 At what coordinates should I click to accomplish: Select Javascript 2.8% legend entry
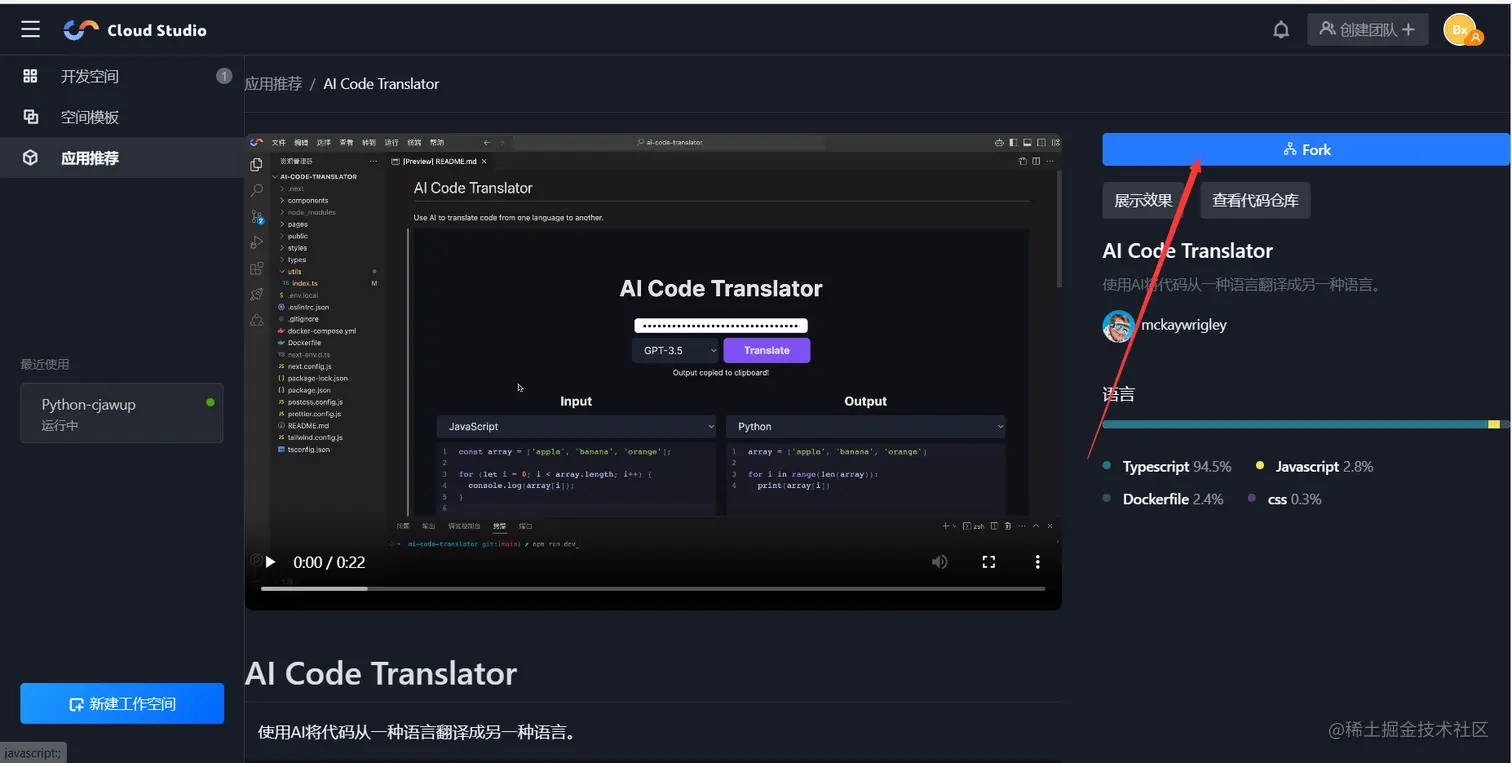pos(1315,466)
